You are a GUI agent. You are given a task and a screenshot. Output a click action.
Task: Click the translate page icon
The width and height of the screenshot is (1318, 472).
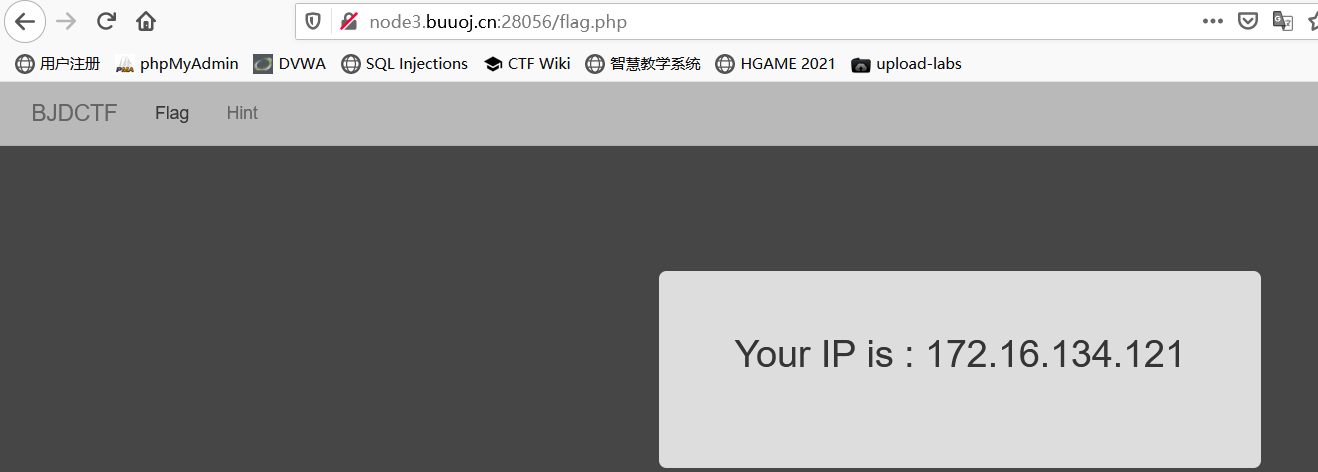[x=1282, y=21]
